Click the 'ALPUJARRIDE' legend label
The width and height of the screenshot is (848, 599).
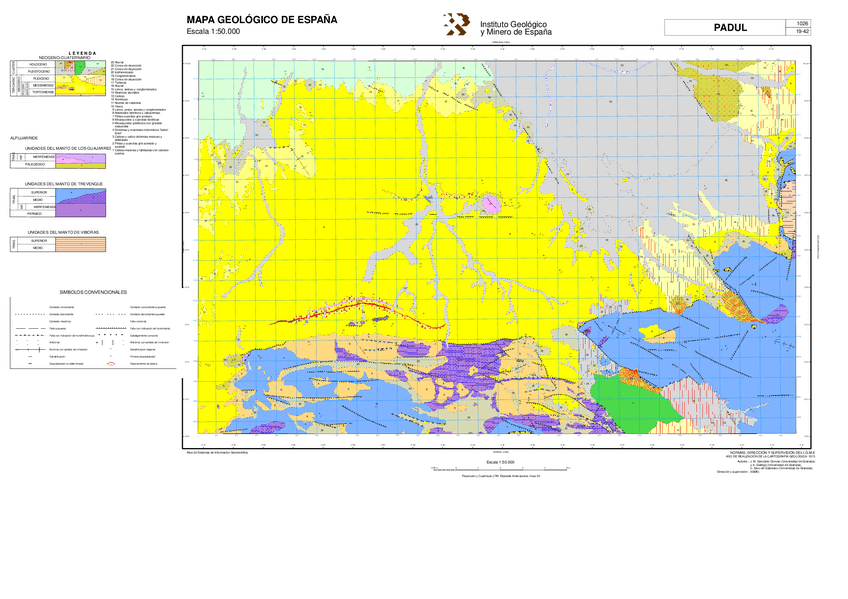[x=24, y=138]
